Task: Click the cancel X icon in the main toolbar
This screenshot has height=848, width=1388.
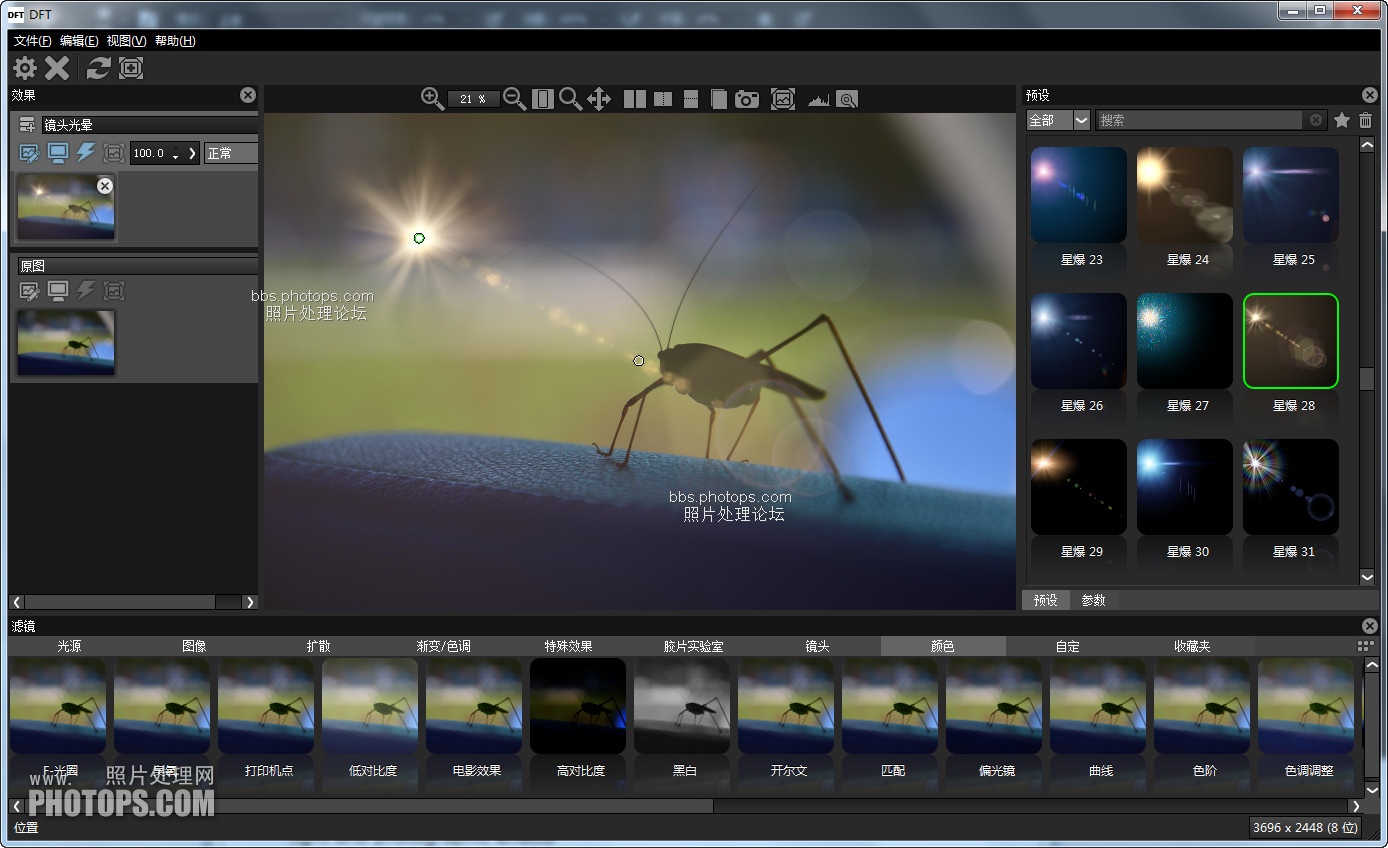Action: pyautogui.click(x=58, y=68)
